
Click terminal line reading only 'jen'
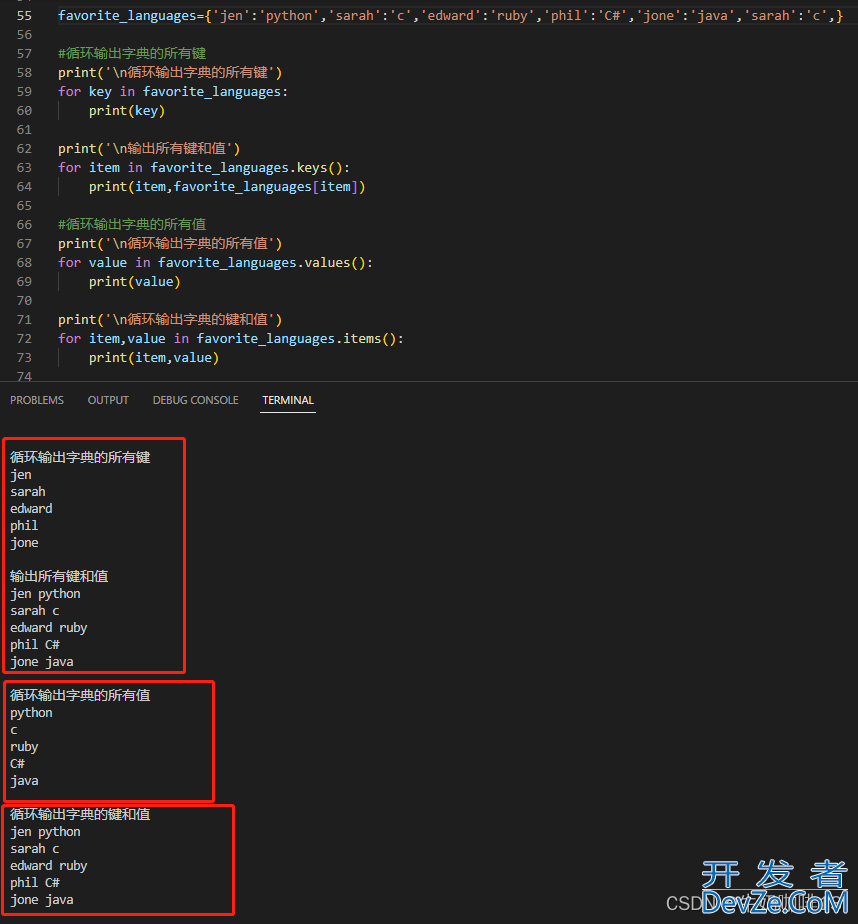click(x=21, y=475)
